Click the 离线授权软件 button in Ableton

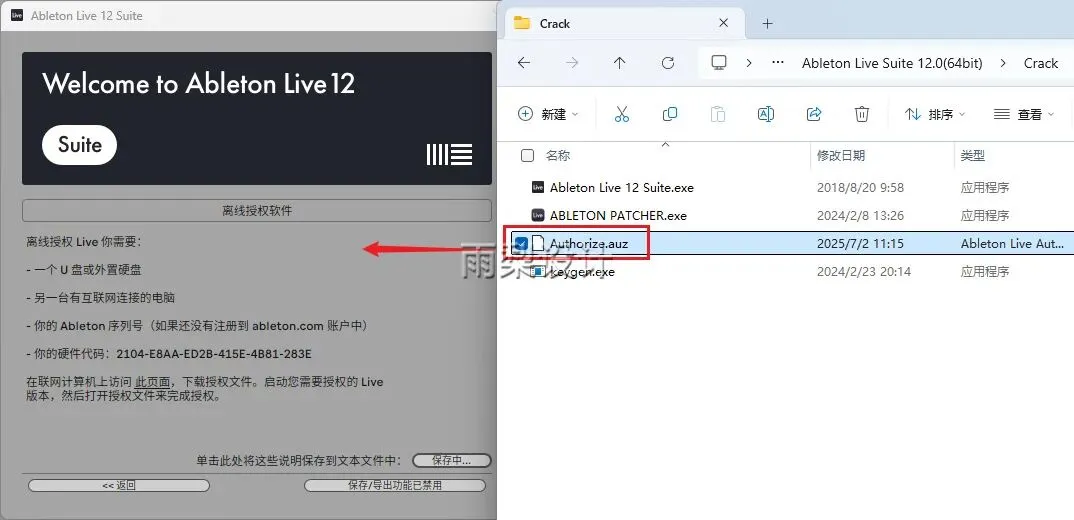(x=257, y=210)
